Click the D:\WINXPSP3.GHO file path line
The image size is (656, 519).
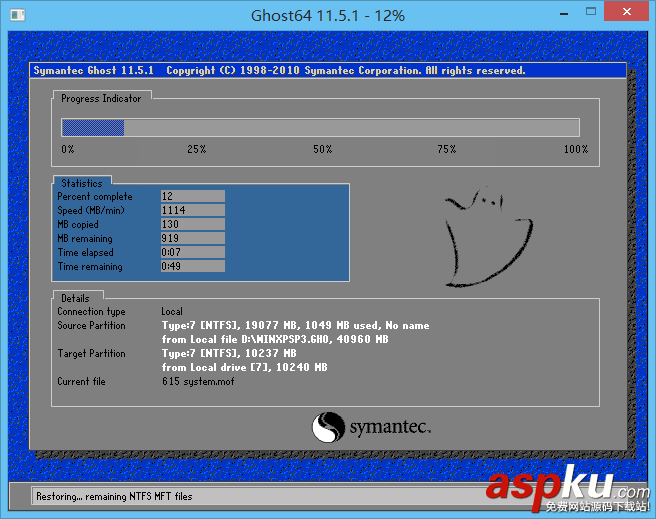275,339
